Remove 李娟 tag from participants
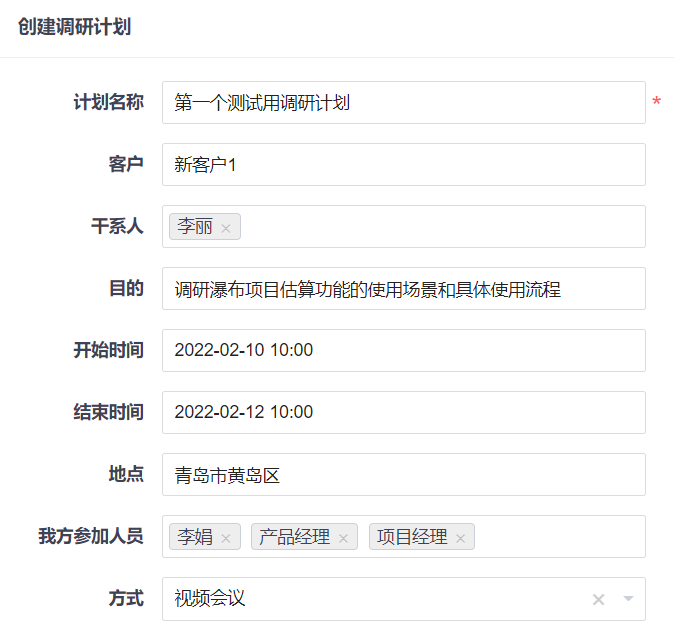 (x=226, y=538)
